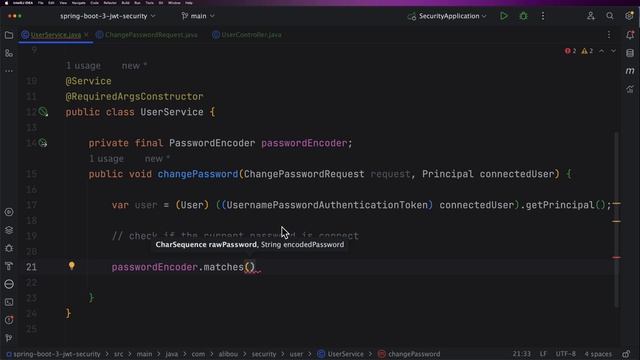Switch to the UserService.java tab
The height and width of the screenshot is (360, 640).
pos(56,35)
